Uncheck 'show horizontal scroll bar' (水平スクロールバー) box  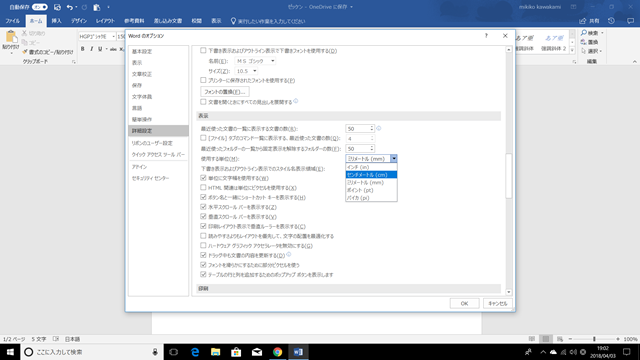203,207
